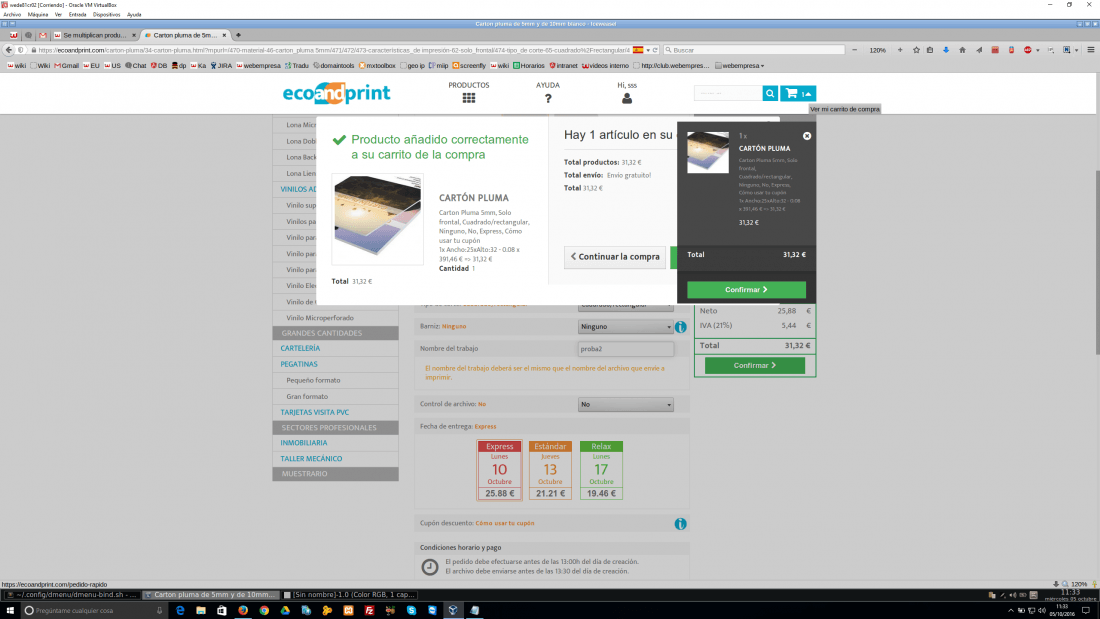Image resolution: width=1100 pixels, height=619 pixels.
Task: Open new browser tab with plus
Action: click(239, 35)
